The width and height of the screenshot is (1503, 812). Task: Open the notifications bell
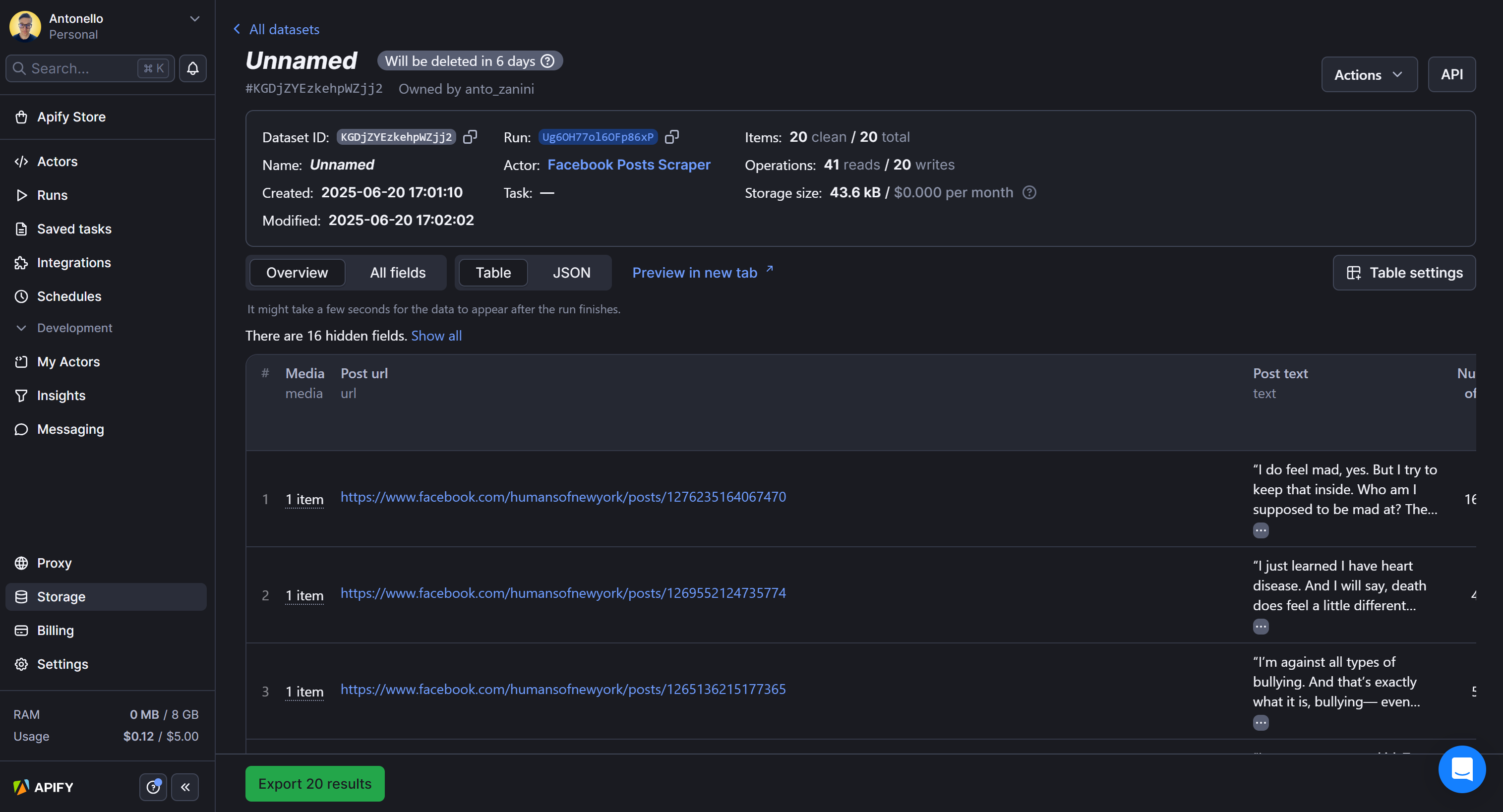tap(192, 68)
